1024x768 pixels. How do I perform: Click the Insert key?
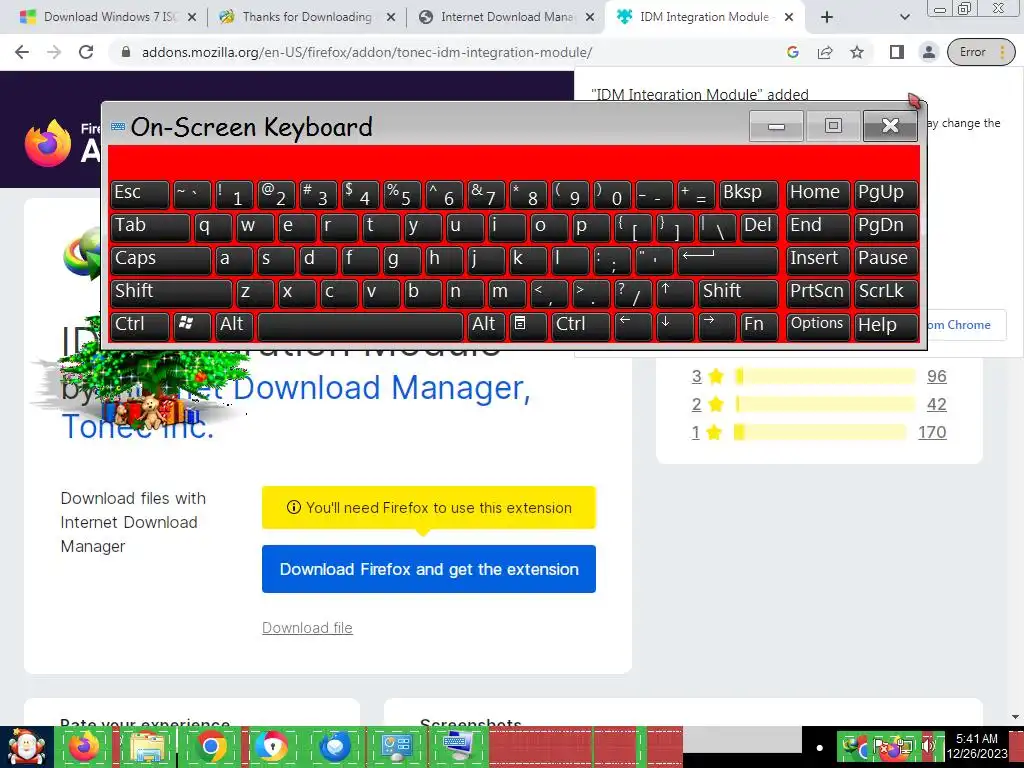pos(818,260)
